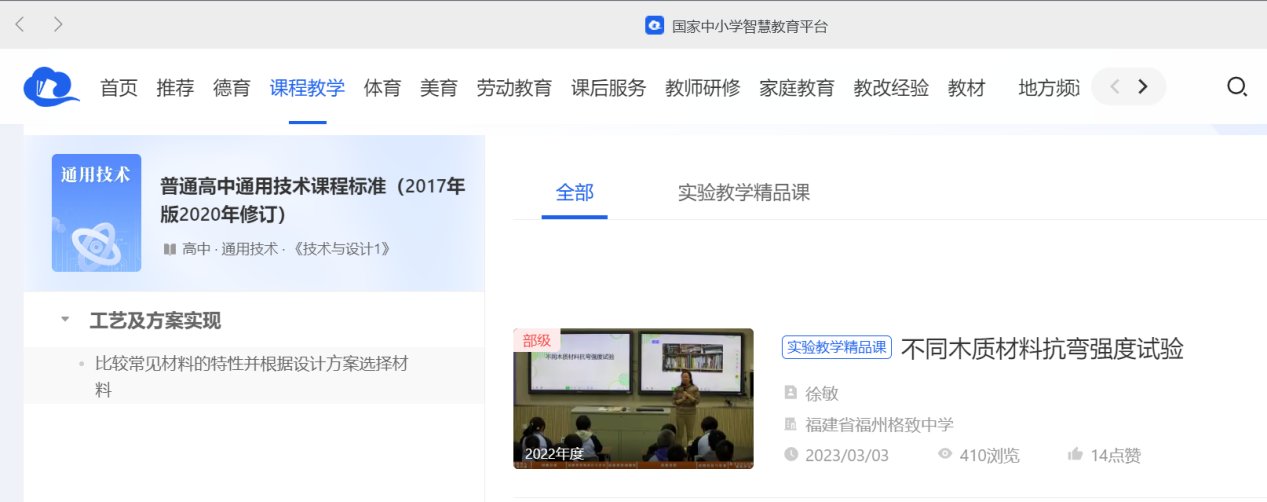Click the browser back arrow
This screenshot has height=502, width=1267.
tap(20, 24)
